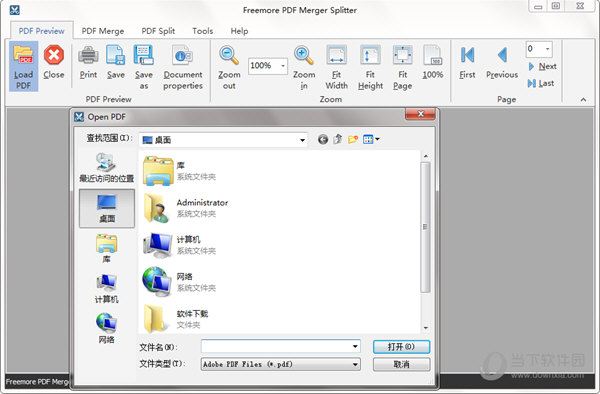Click the file list scrollbar thumb
This screenshot has width=600, height=394.
point(425,227)
